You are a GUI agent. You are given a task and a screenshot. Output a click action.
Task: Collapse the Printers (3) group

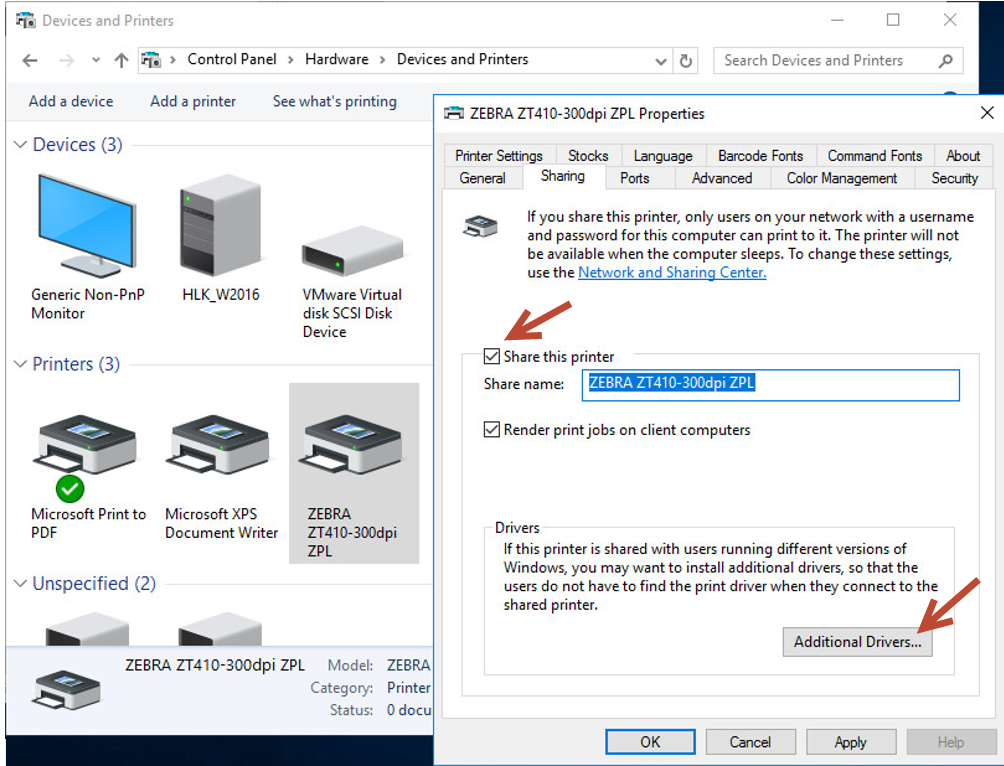(20, 364)
